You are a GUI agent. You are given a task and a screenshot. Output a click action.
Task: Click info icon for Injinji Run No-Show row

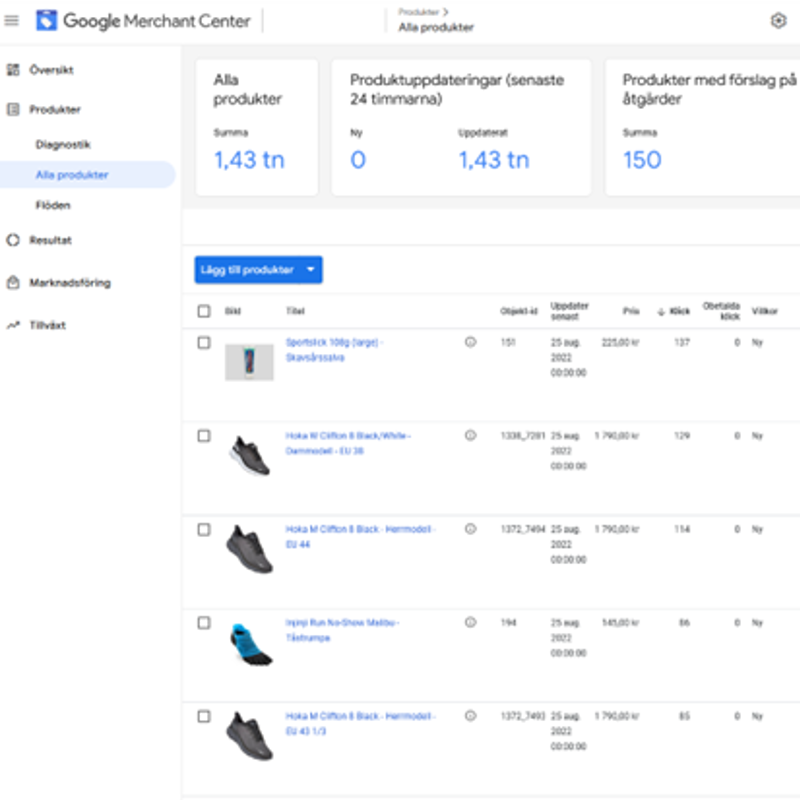pos(470,622)
